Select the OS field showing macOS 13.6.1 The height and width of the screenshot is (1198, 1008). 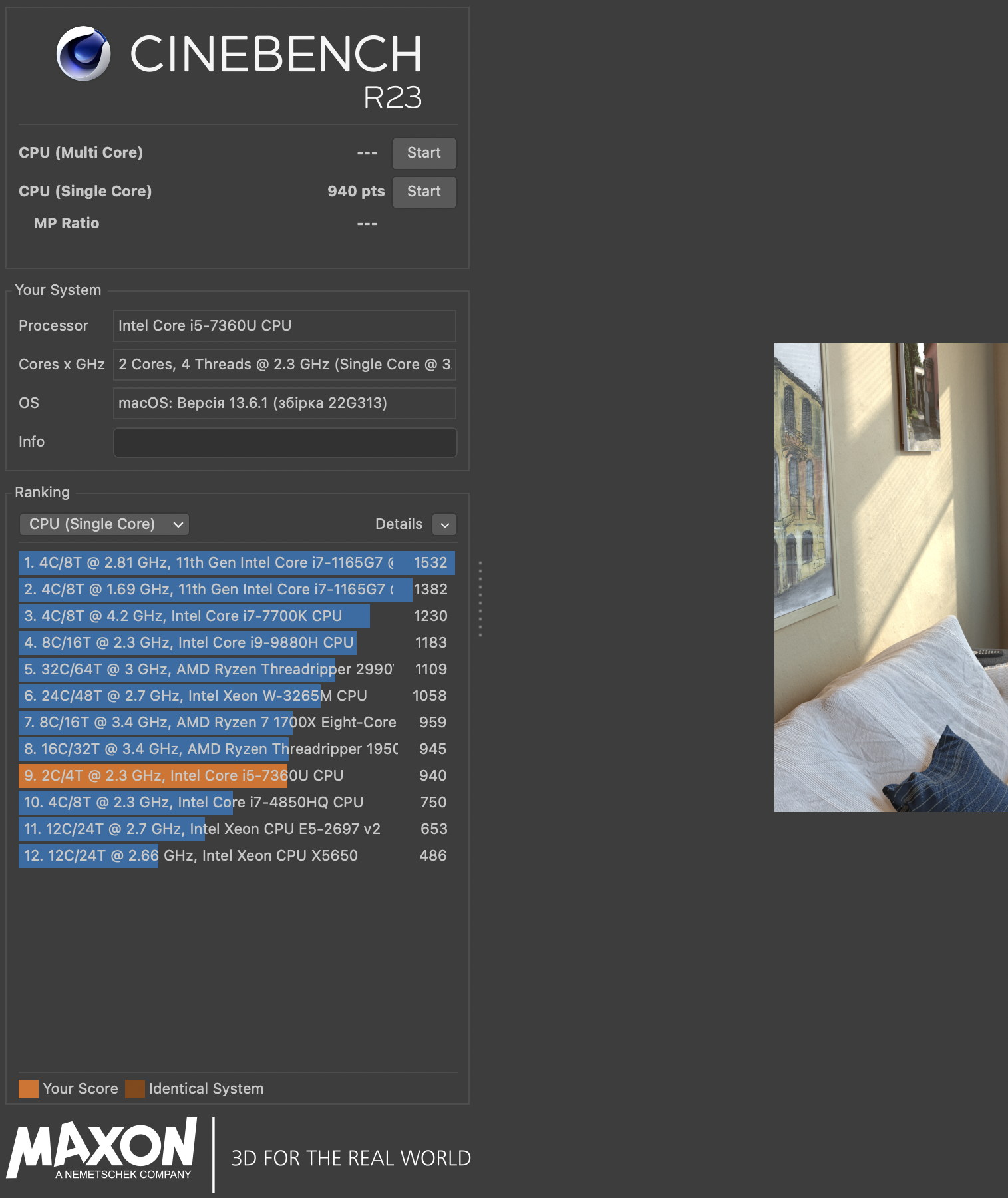point(285,403)
